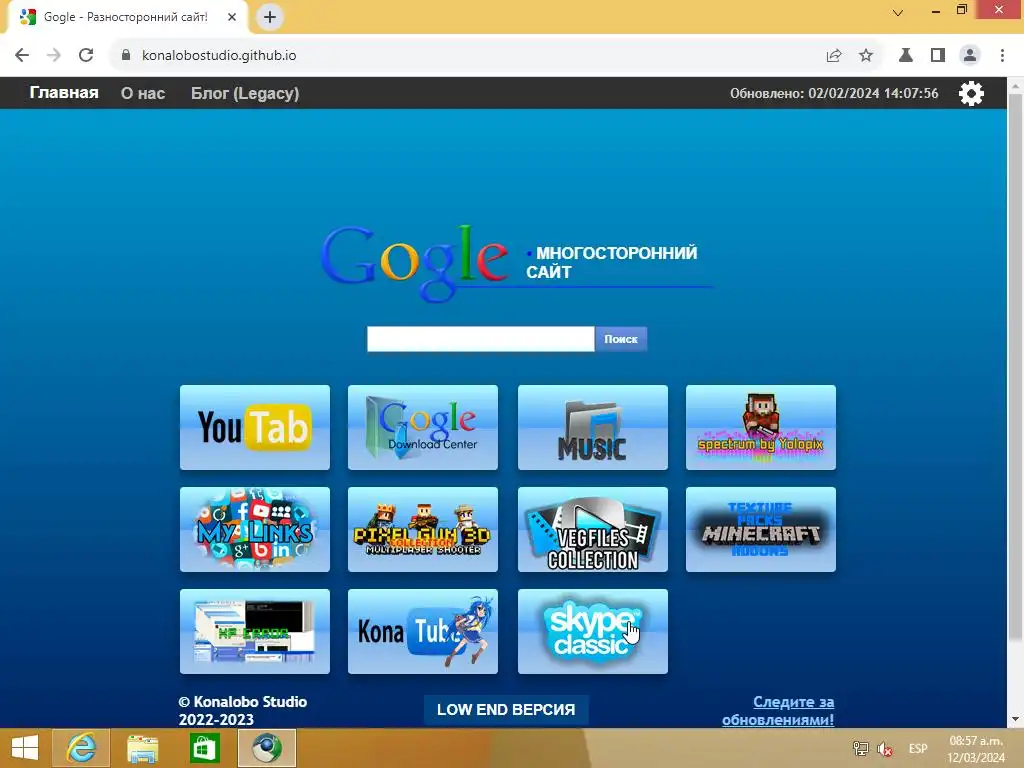Select the Gogle browser tab
1024x768 pixels.
click(127, 17)
